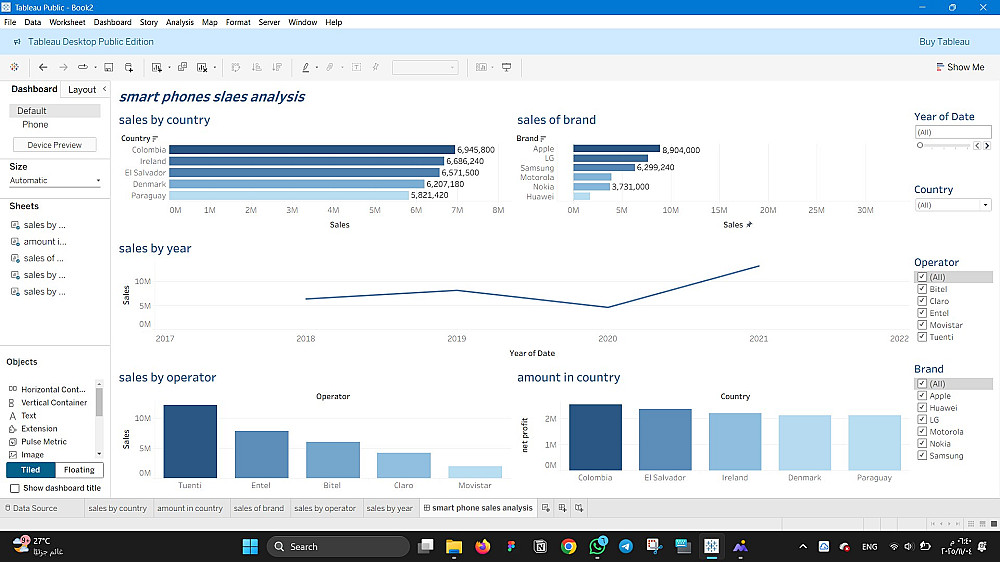Collapse the side pane chevron

[105, 89]
